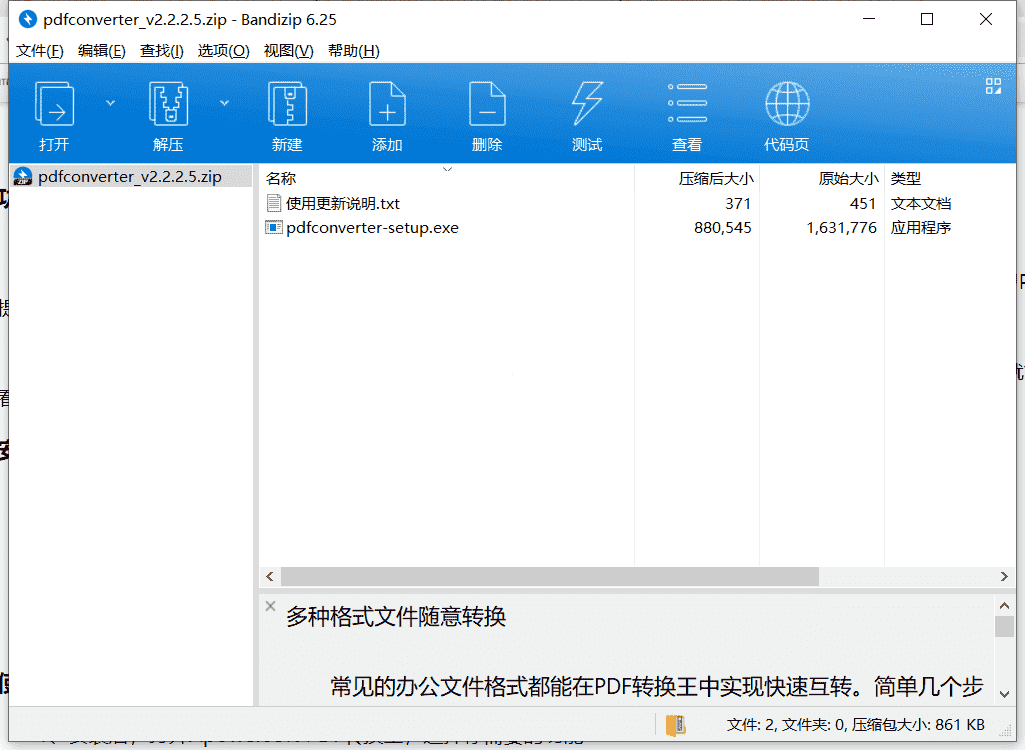Click the sort chevron above the 名称 column

447,169
